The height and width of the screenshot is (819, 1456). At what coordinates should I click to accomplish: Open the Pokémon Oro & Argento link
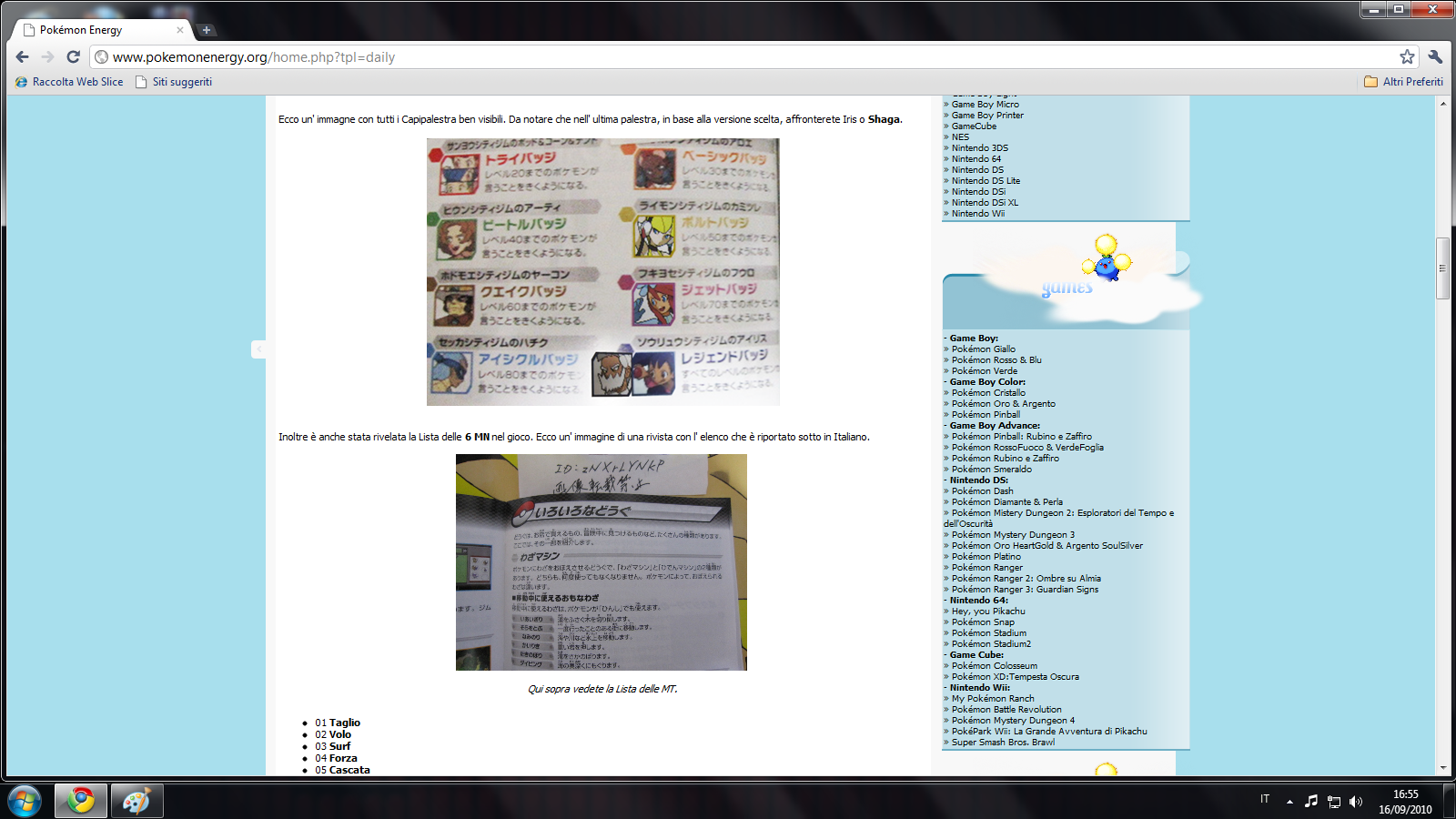coord(1003,404)
